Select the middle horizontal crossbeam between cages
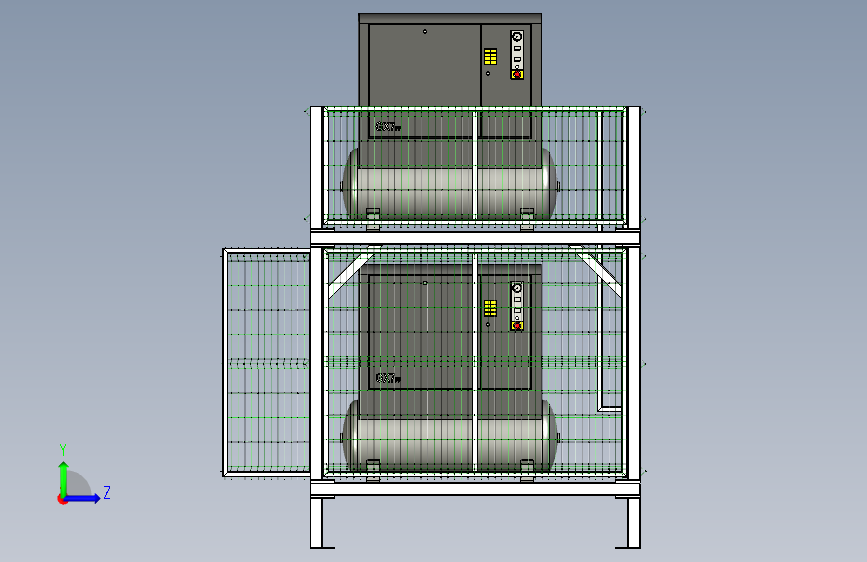The width and height of the screenshot is (867, 562). [x=476, y=238]
